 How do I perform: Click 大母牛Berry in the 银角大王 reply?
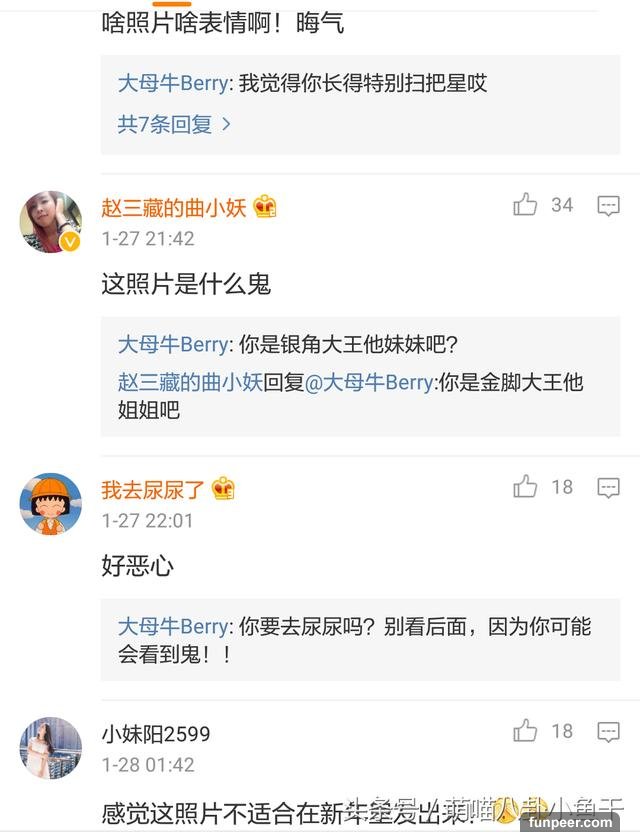(x=174, y=344)
